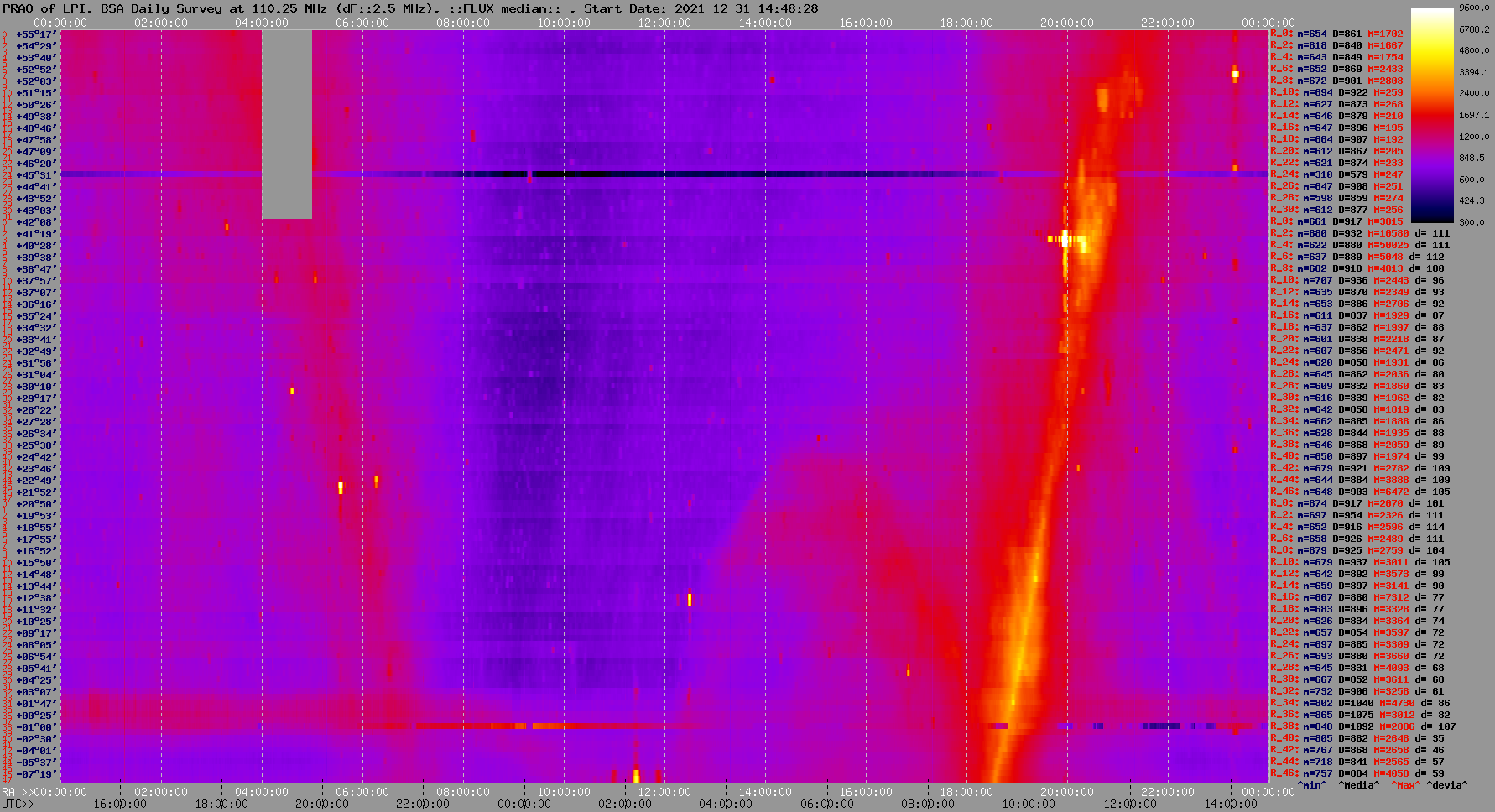Click the '^min^' legend label
This screenshot has height=812, width=1495.
click(x=1312, y=786)
